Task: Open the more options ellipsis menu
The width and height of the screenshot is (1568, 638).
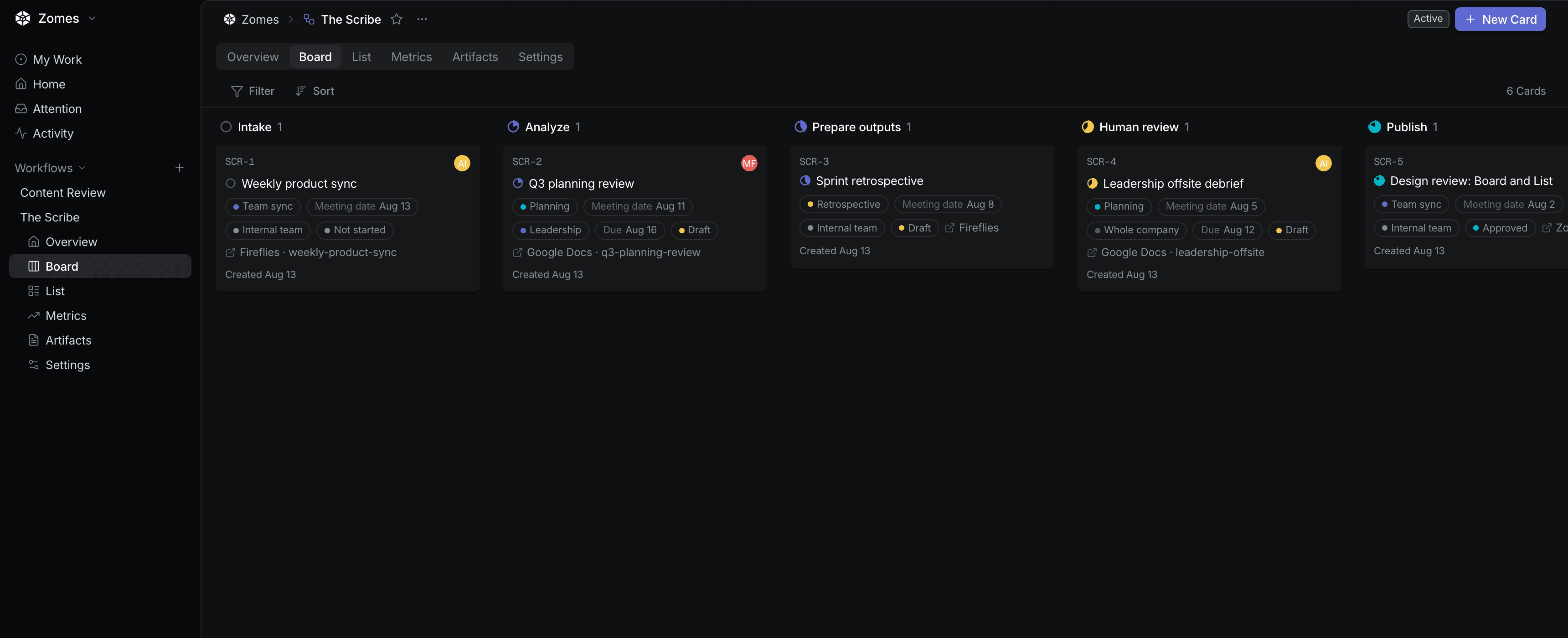Action: point(422,20)
